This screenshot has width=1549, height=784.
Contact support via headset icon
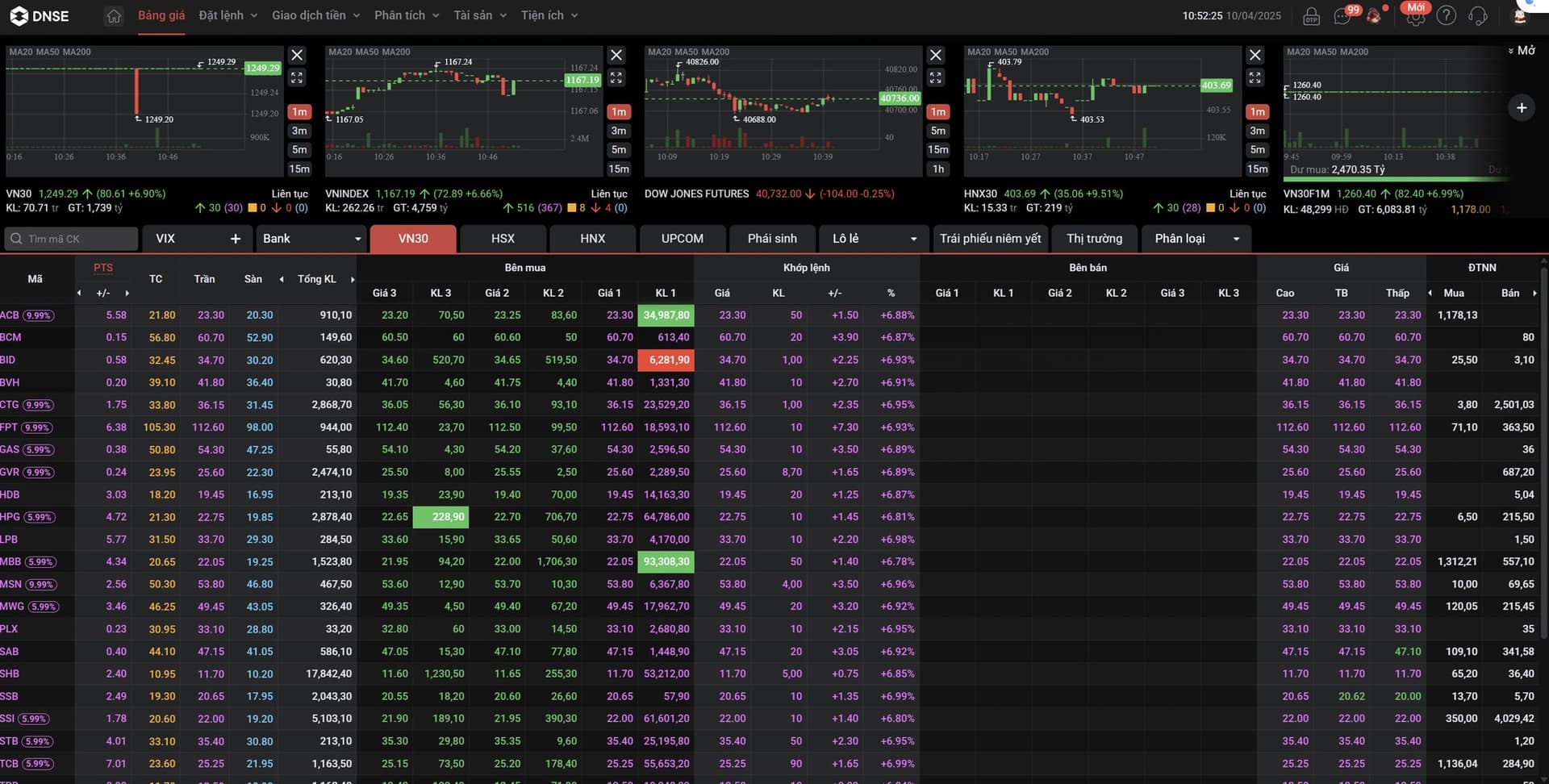click(1478, 16)
